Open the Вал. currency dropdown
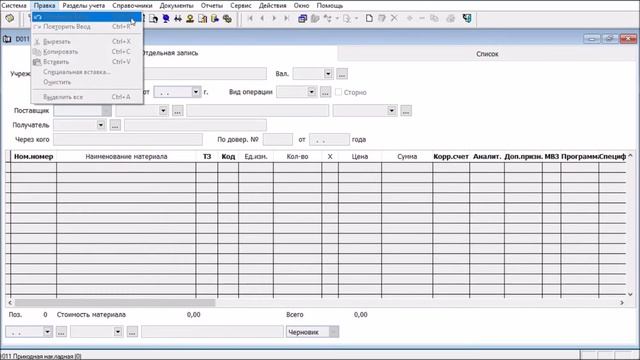640x360 pixels. click(x=328, y=74)
